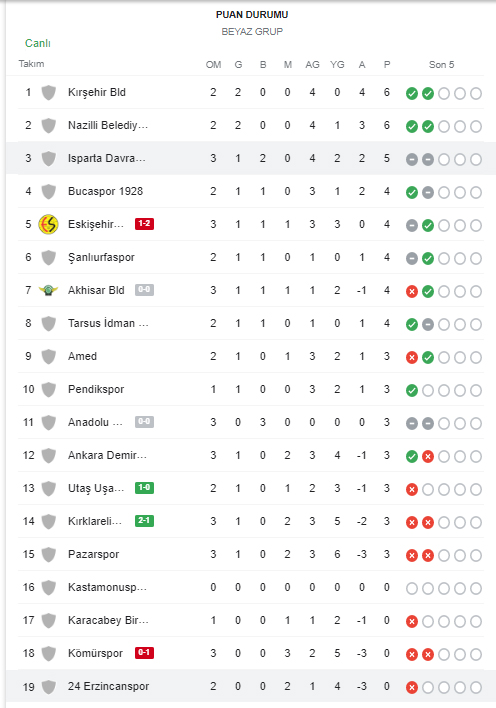Click Isparta Davraz's first grey draw indicator
Viewport: 496px width, 708px height.
412,159
